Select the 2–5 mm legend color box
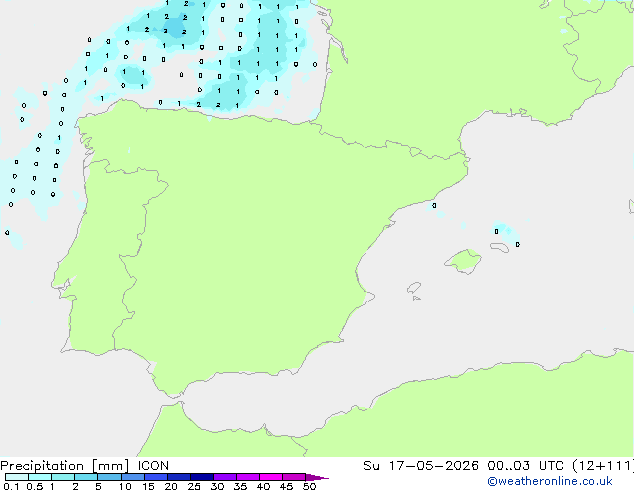The image size is (634, 490). coord(86,477)
